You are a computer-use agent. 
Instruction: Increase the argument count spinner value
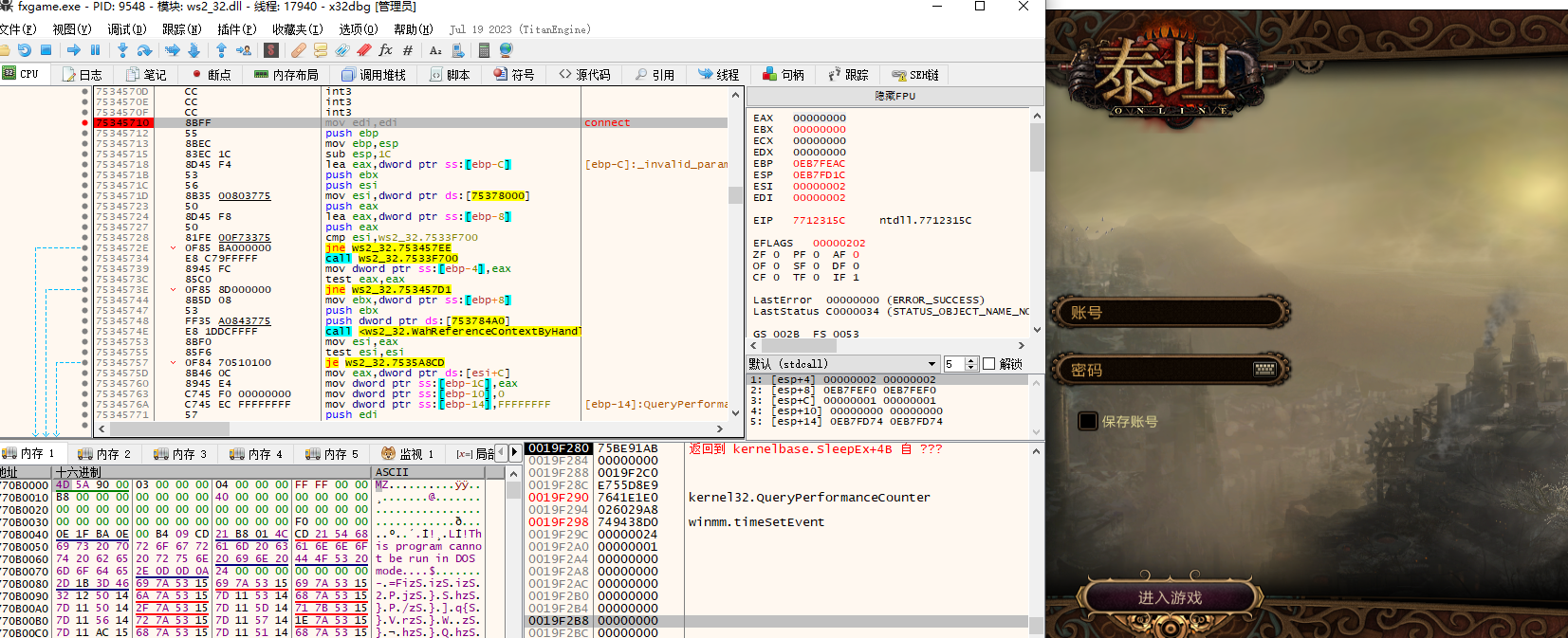[971, 360]
